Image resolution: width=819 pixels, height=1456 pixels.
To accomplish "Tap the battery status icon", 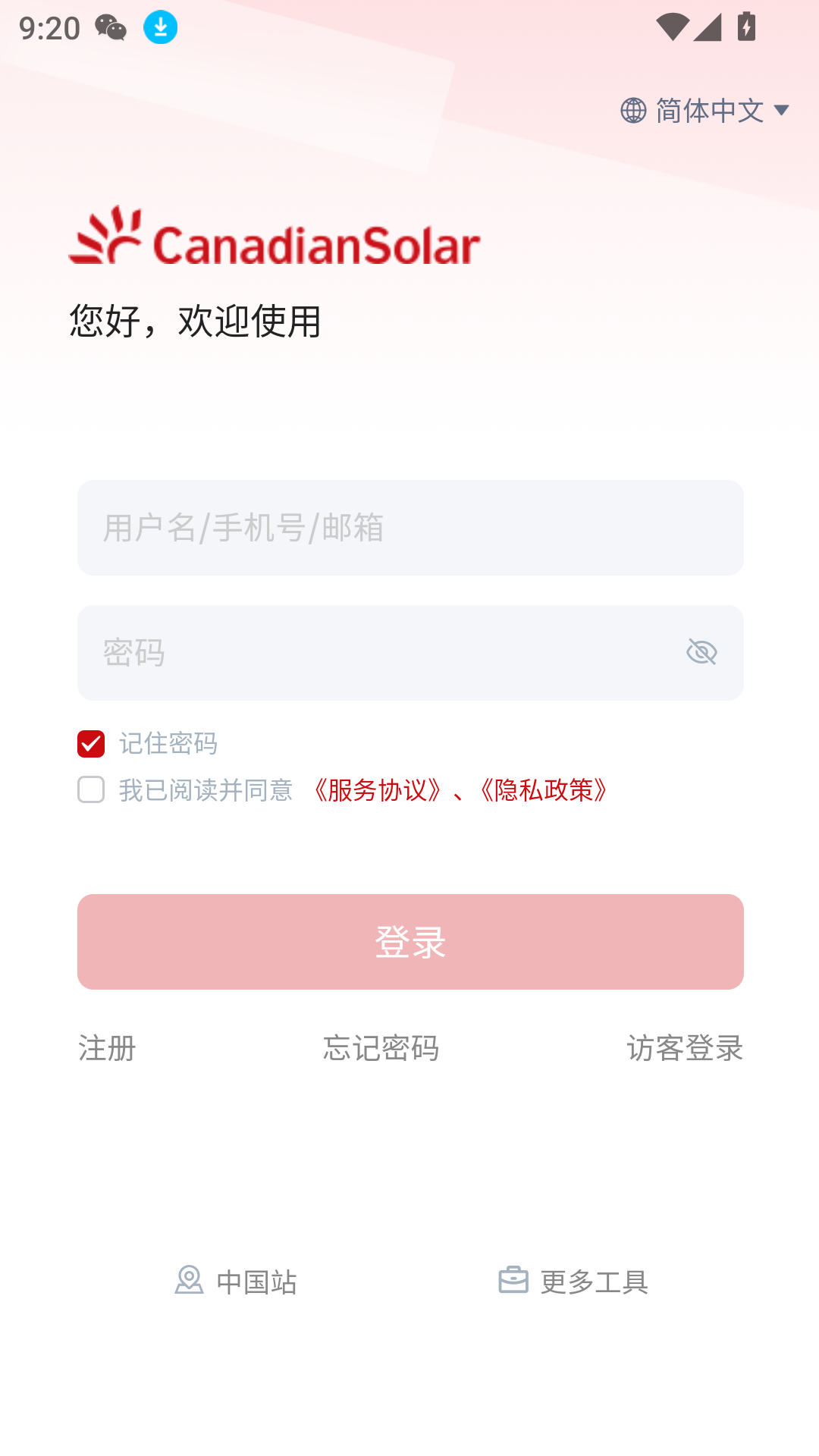I will tap(747, 27).
